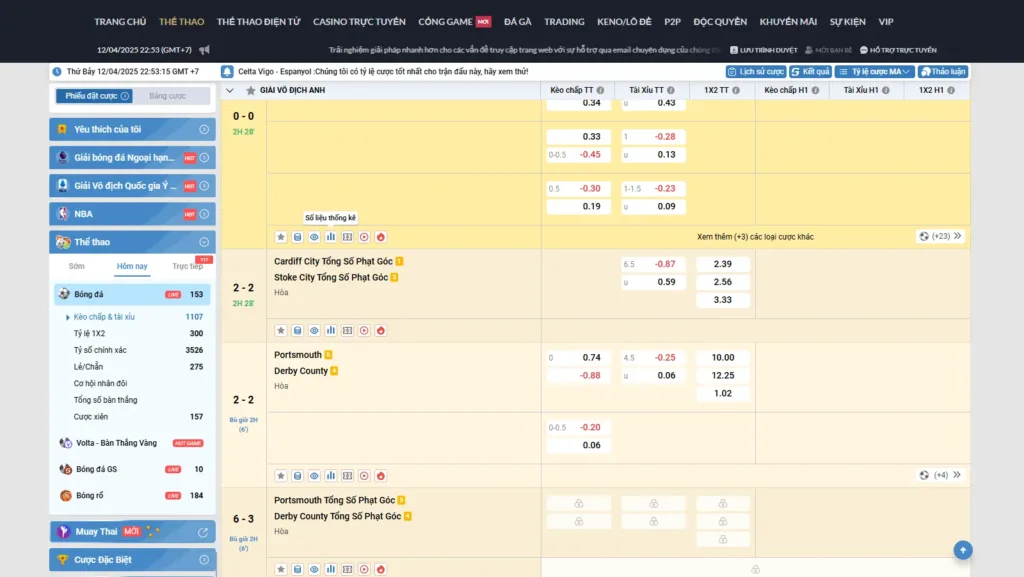1024x577 pixels.
Task: Click info icon beside Kèo chấp TT header
Action: [x=601, y=90]
